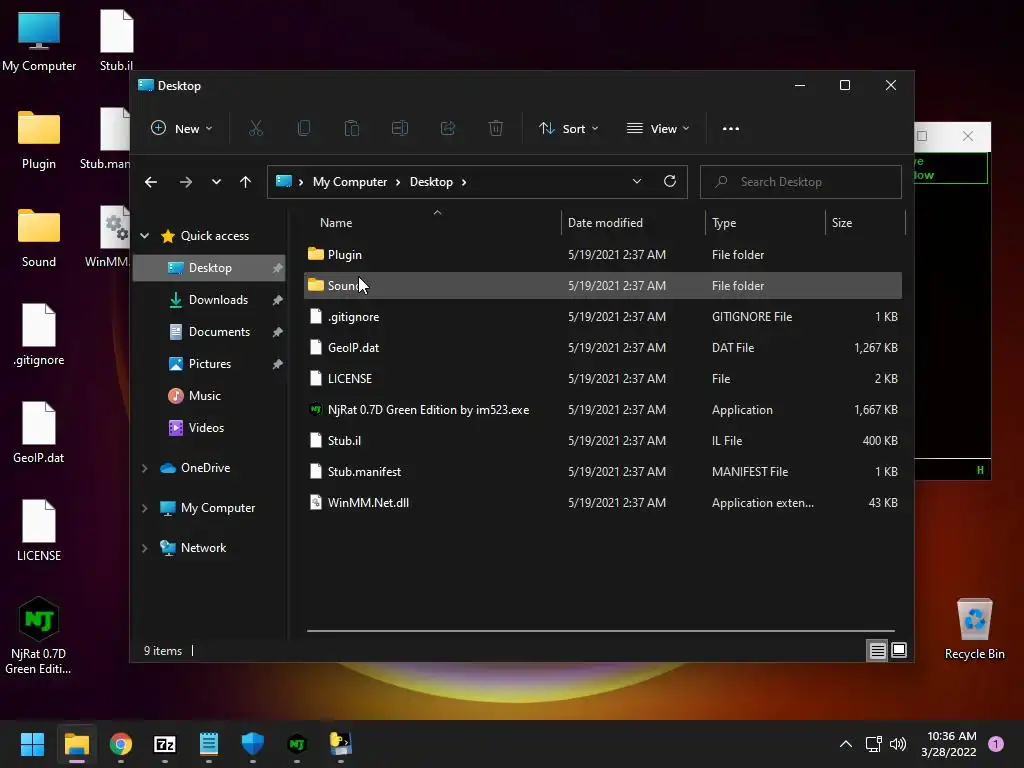Open the Sort dropdown menu
The height and width of the screenshot is (768, 1024).
(x=568, y=129)
